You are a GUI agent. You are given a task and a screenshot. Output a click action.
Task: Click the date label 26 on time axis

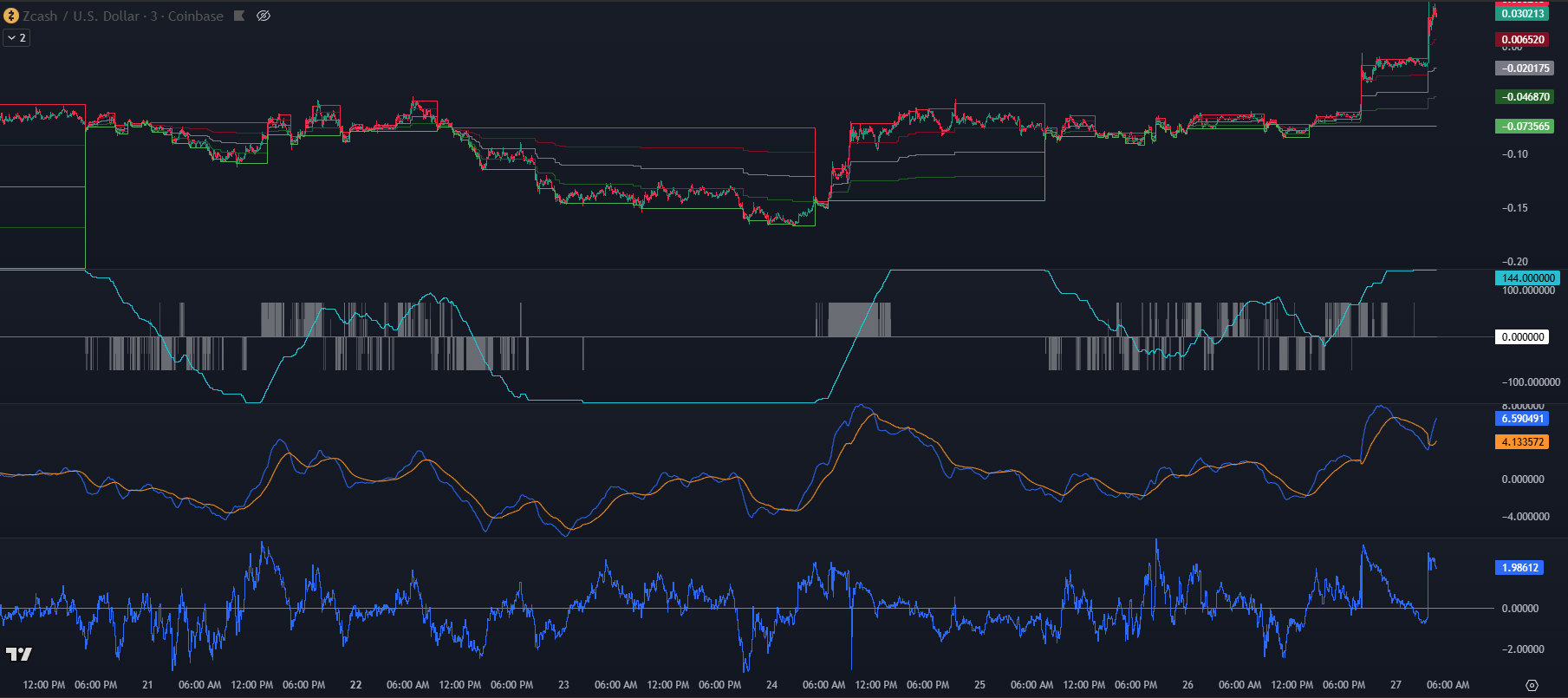click(1187, 685)
